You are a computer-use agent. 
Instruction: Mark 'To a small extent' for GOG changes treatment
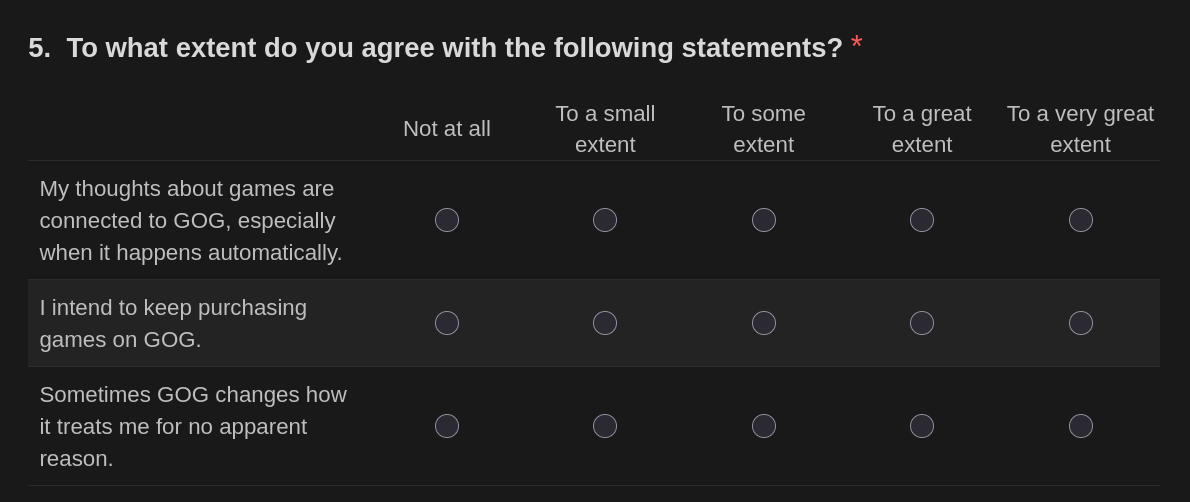(x=605, y=426)
